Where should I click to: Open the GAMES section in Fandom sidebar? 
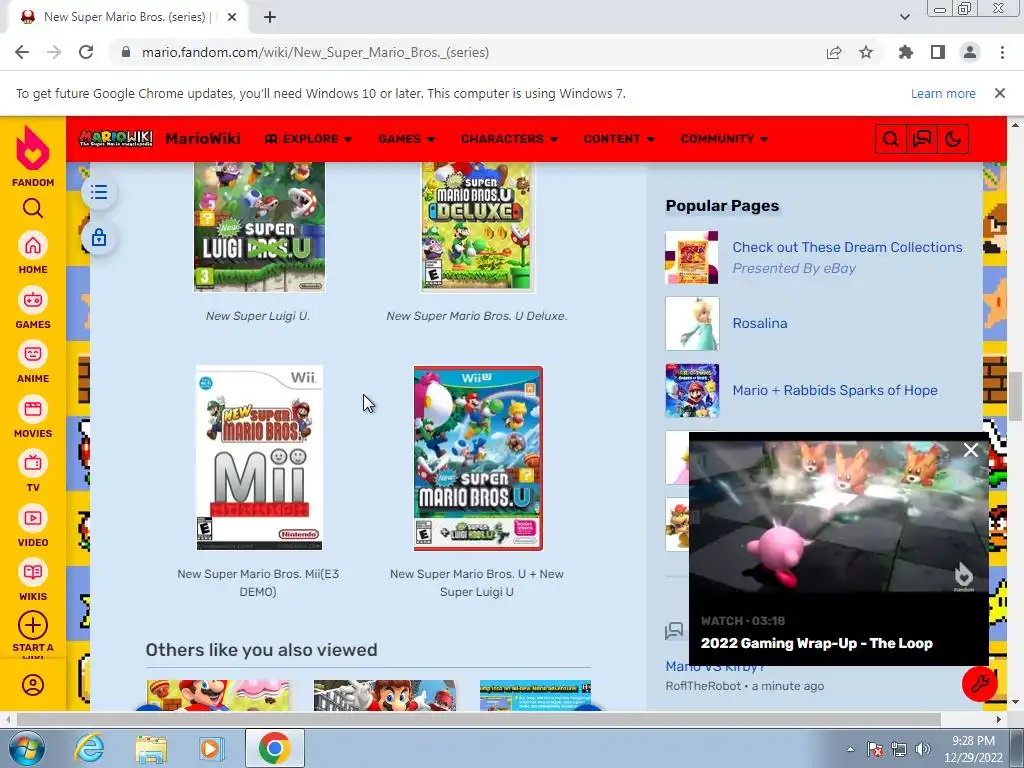pos(33,308)
